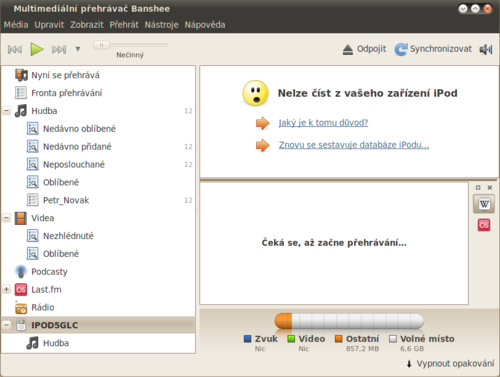
Task: Click the IPOD5GLC iPod device icon
Action: coord(21,325)
